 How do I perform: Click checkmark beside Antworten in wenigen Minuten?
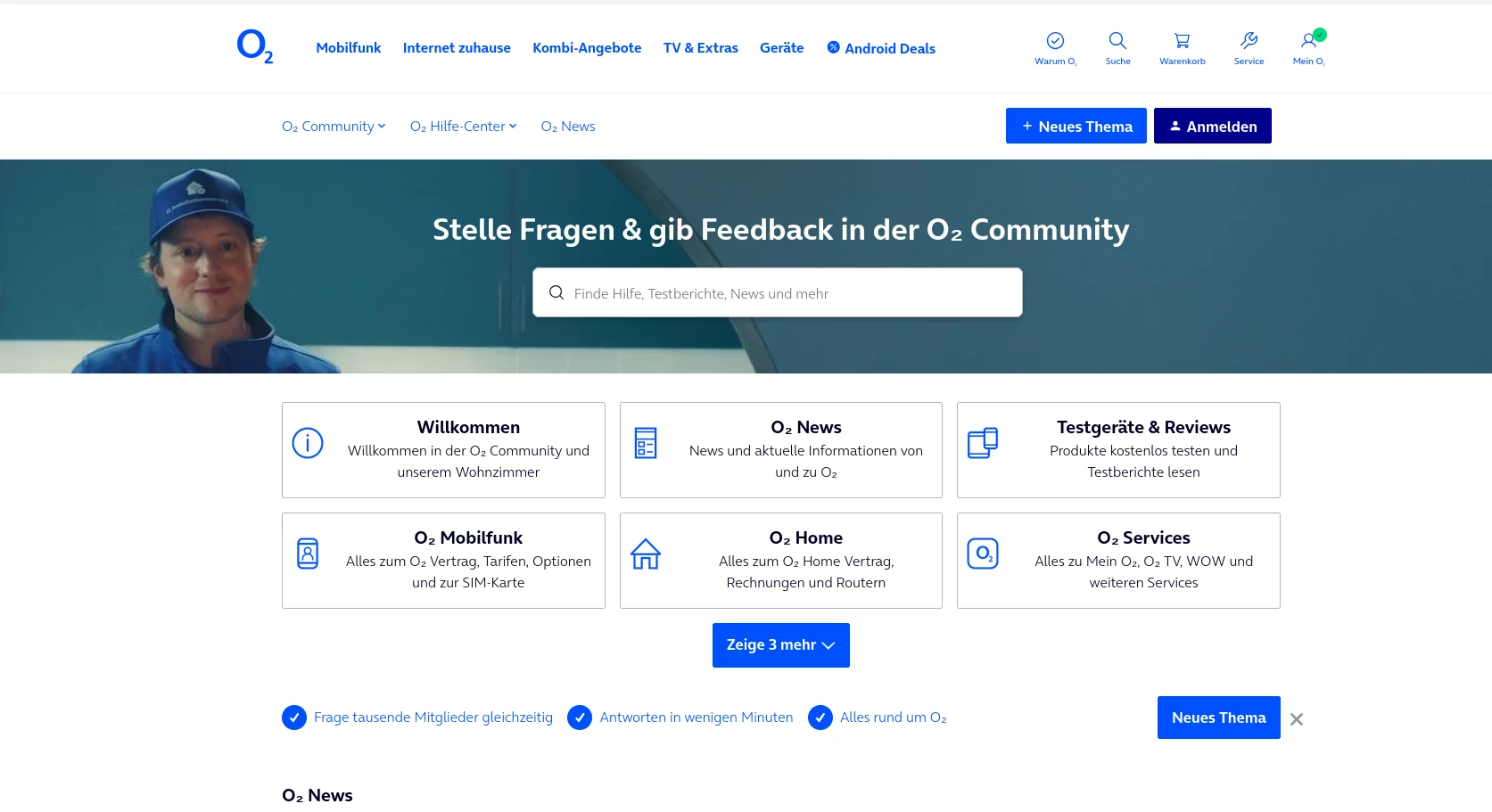pyautogui.click(x=580, y=718)
